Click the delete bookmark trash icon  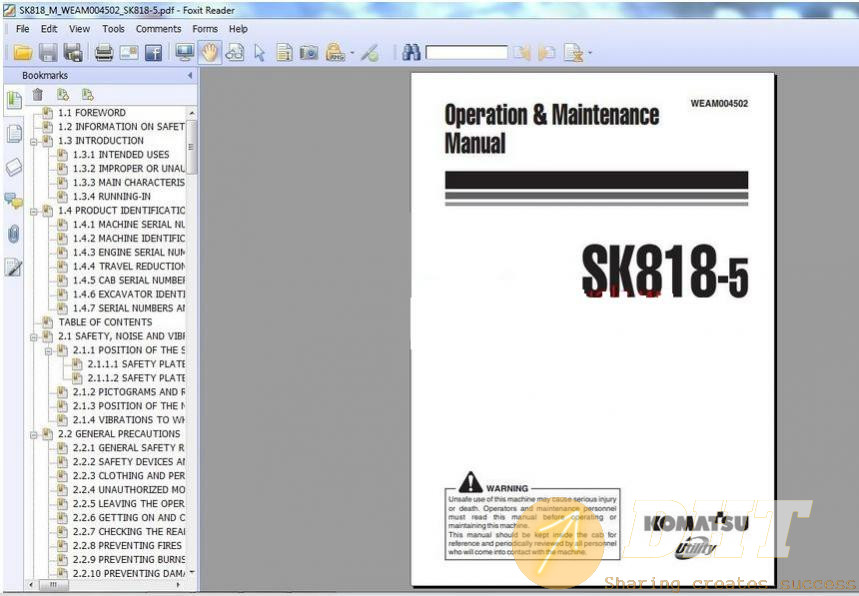[37, 95]
